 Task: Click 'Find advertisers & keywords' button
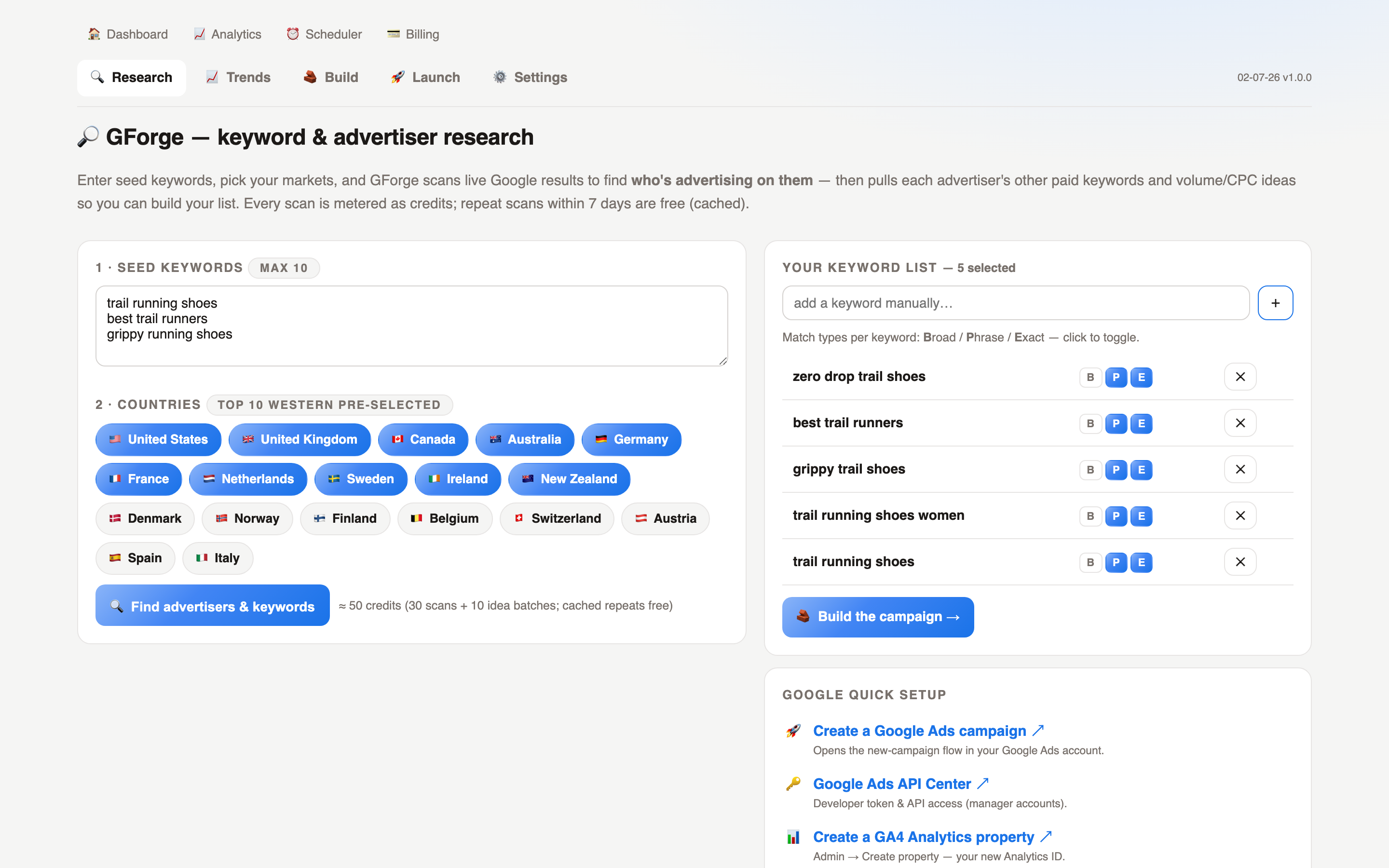[212, 605]
